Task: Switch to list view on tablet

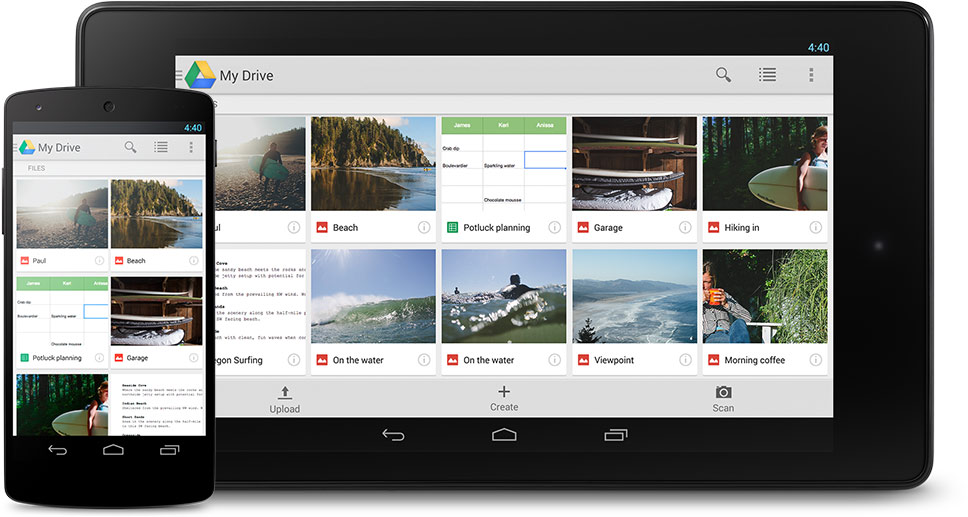Action: click(767, 75)
